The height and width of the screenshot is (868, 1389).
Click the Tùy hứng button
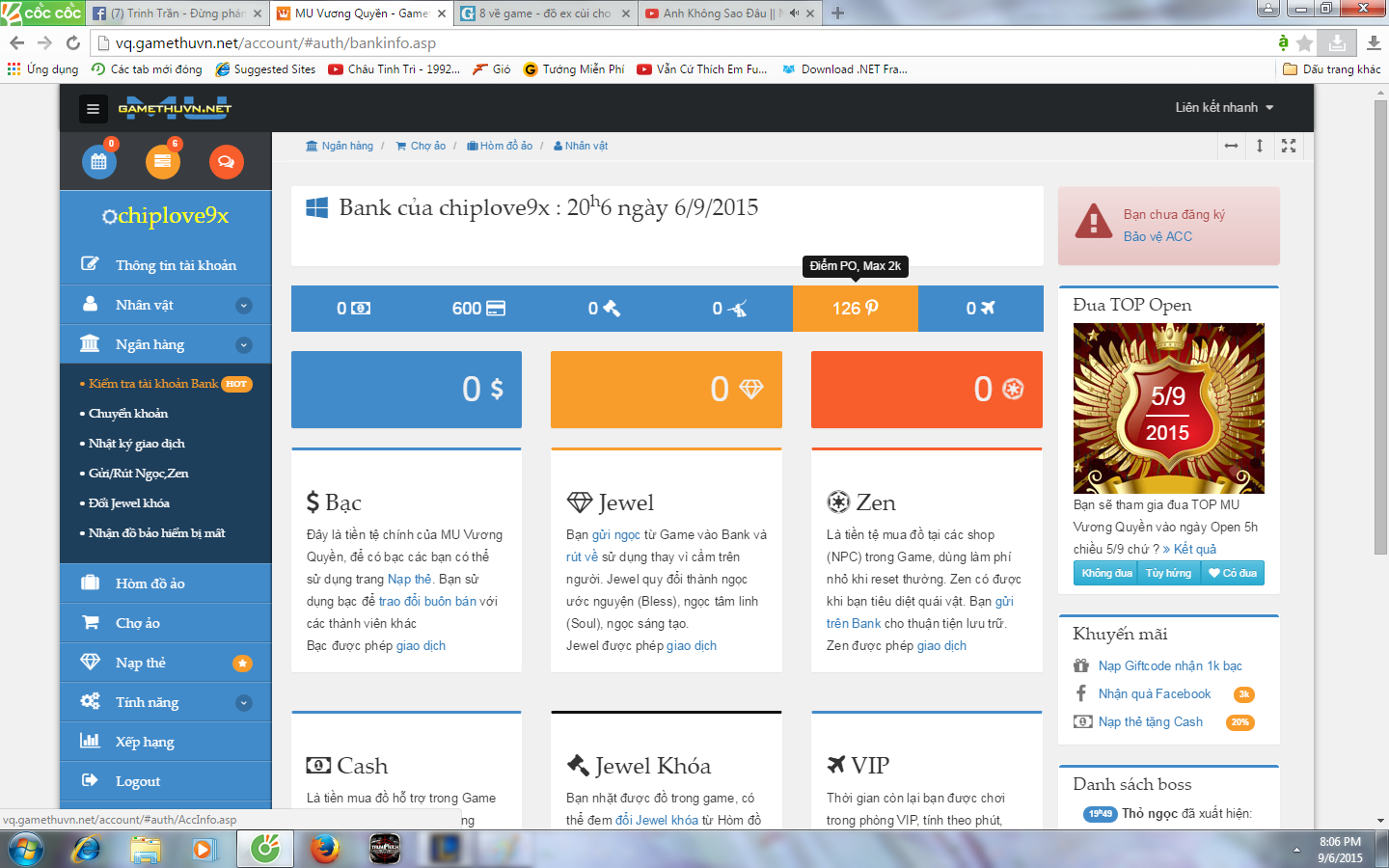(x=1168, y=573)
